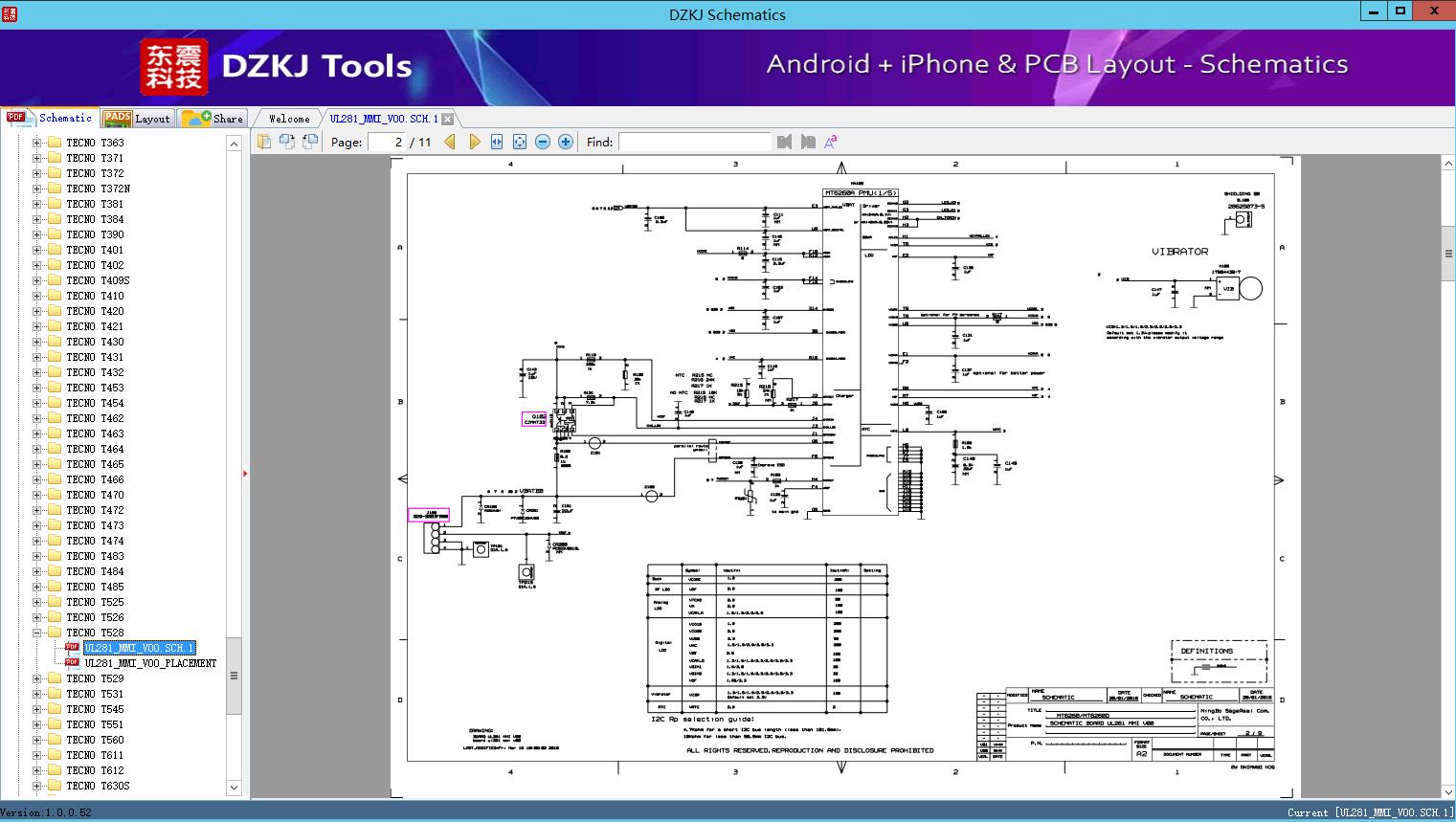This screenshot has width=1456, height=822.
Task: Click the Version:1.0.0.52 status text
Action: click(46, 812)
